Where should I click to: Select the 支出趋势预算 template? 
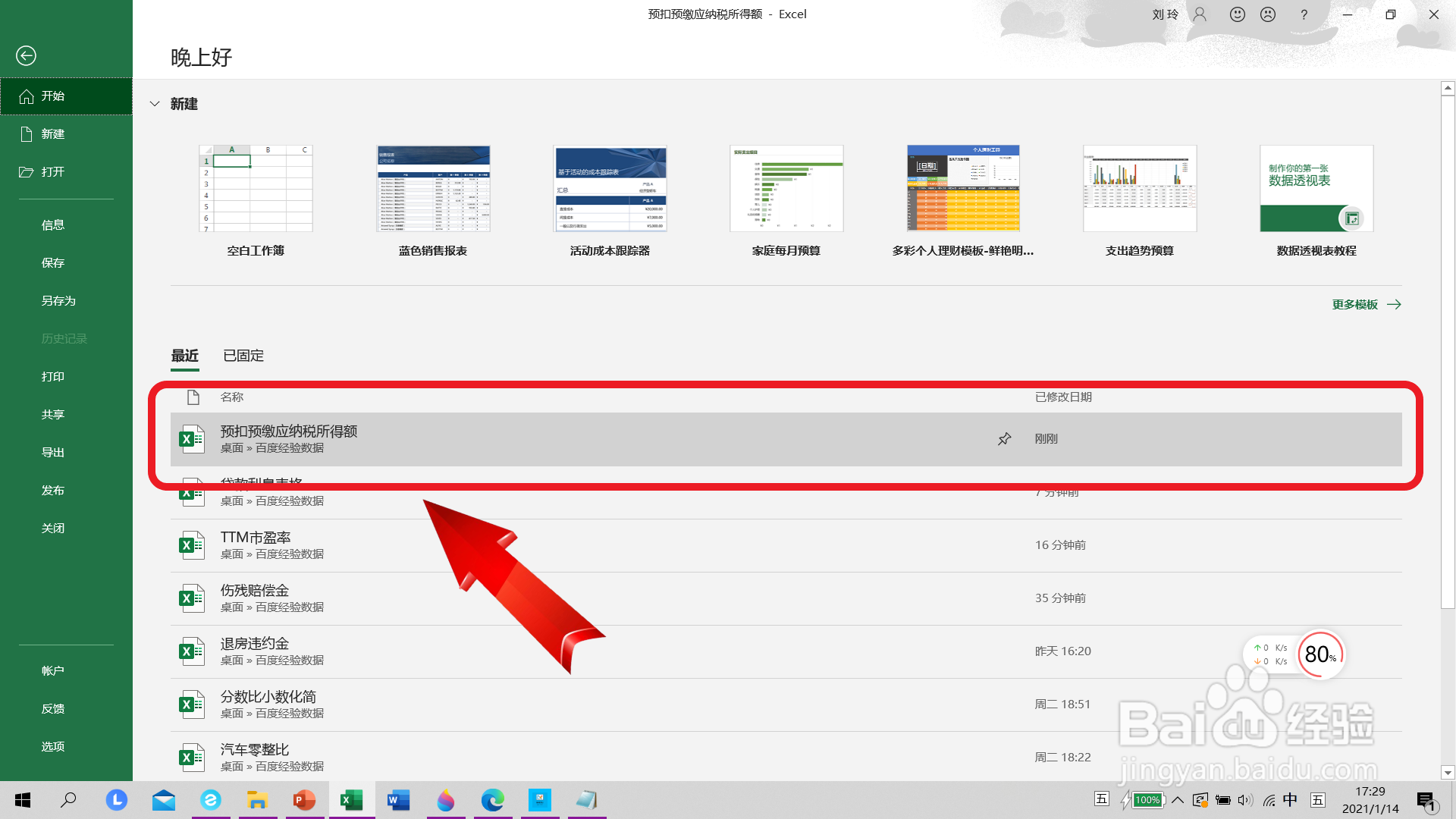pos(1140,201)
